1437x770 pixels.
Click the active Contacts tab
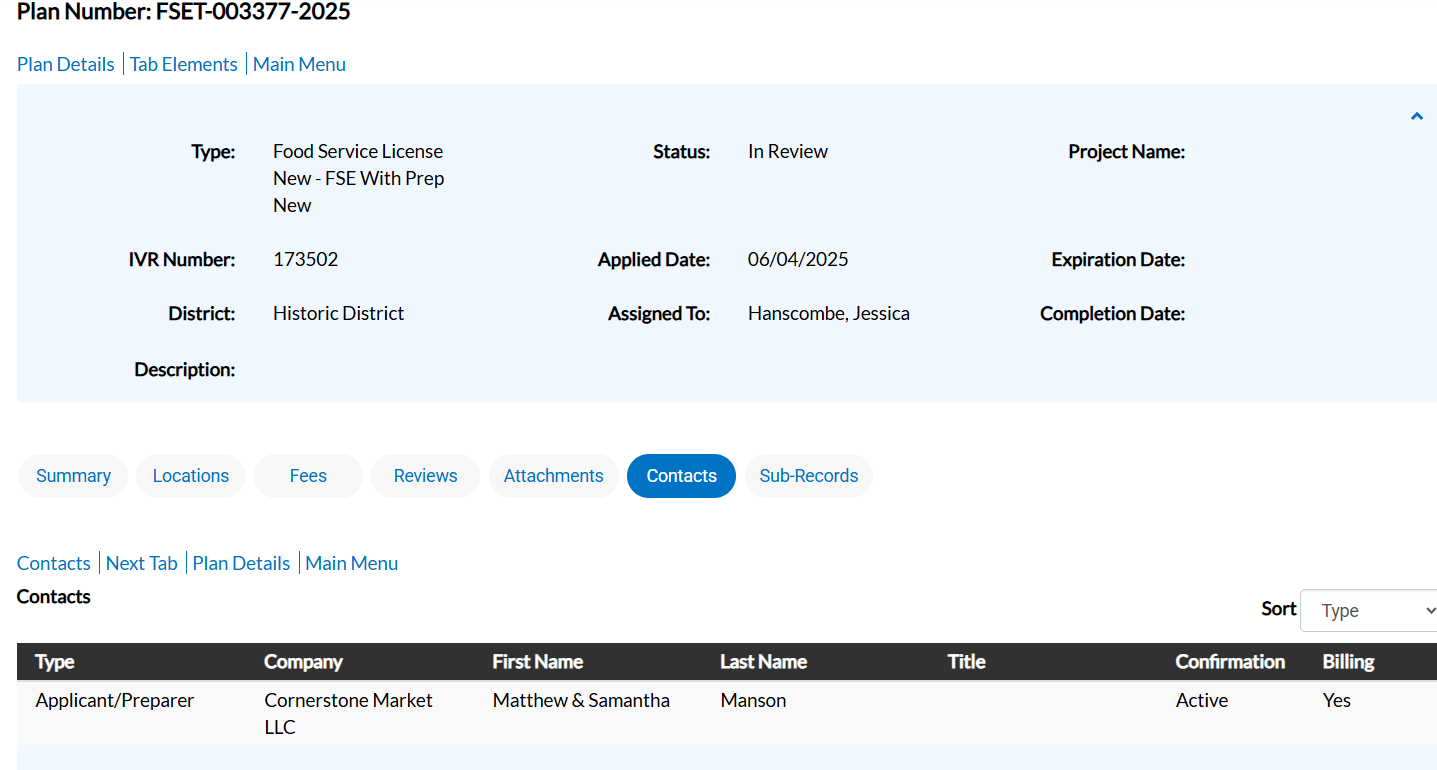681,476
